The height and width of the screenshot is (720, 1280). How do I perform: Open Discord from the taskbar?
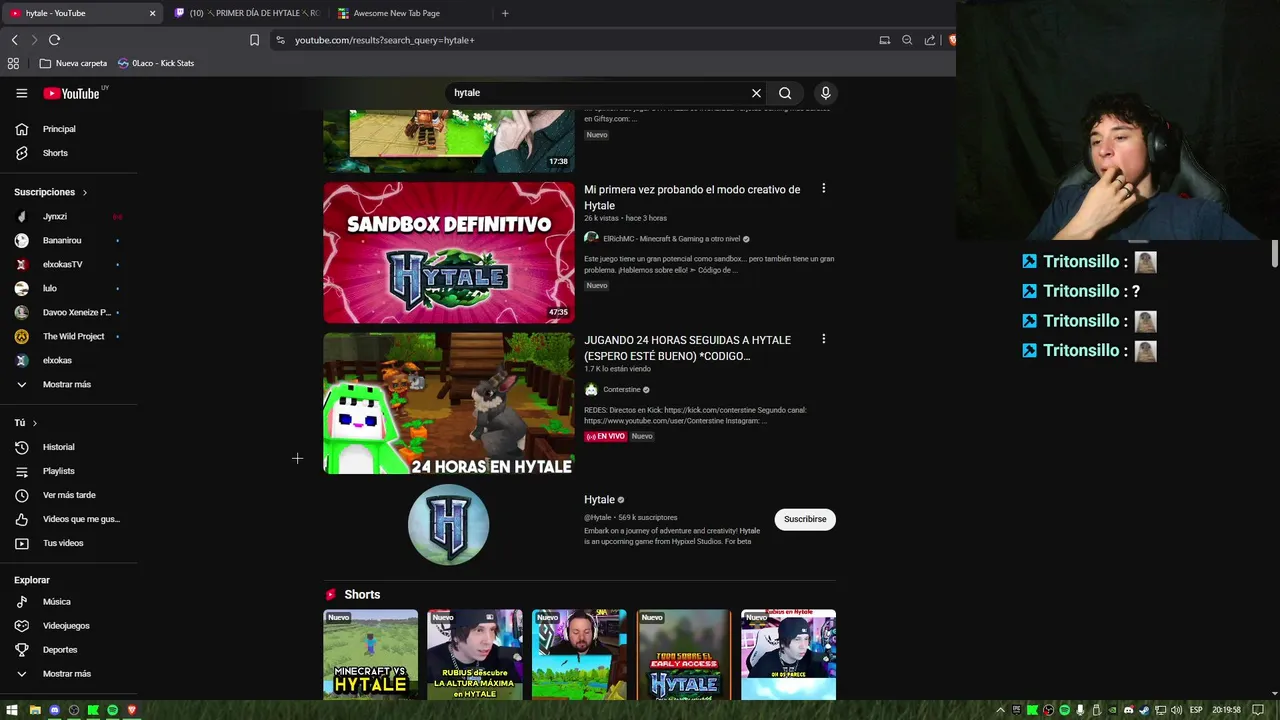click(x=54, y=710)
